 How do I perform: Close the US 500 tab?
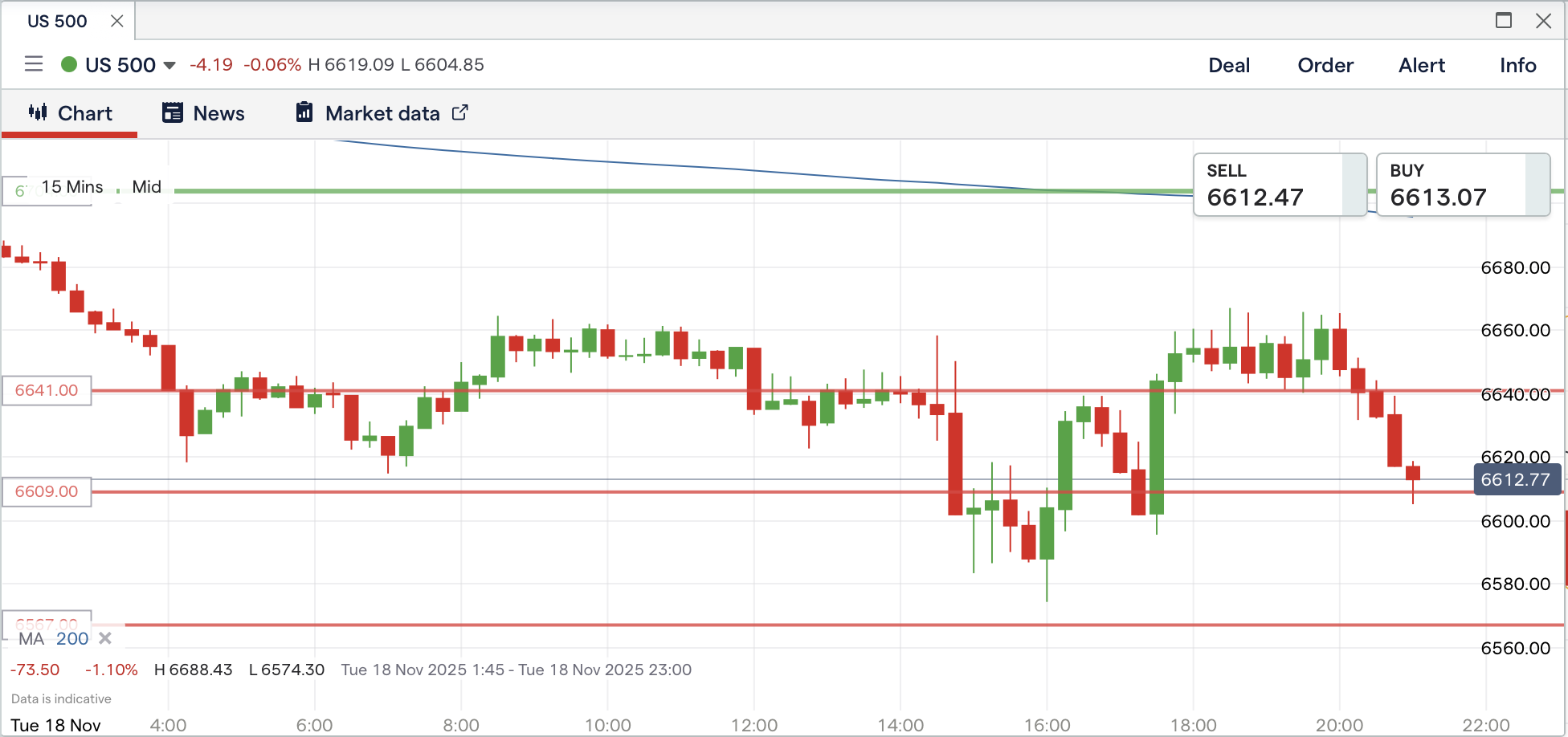pyautogui.click(x=117, y=21)
